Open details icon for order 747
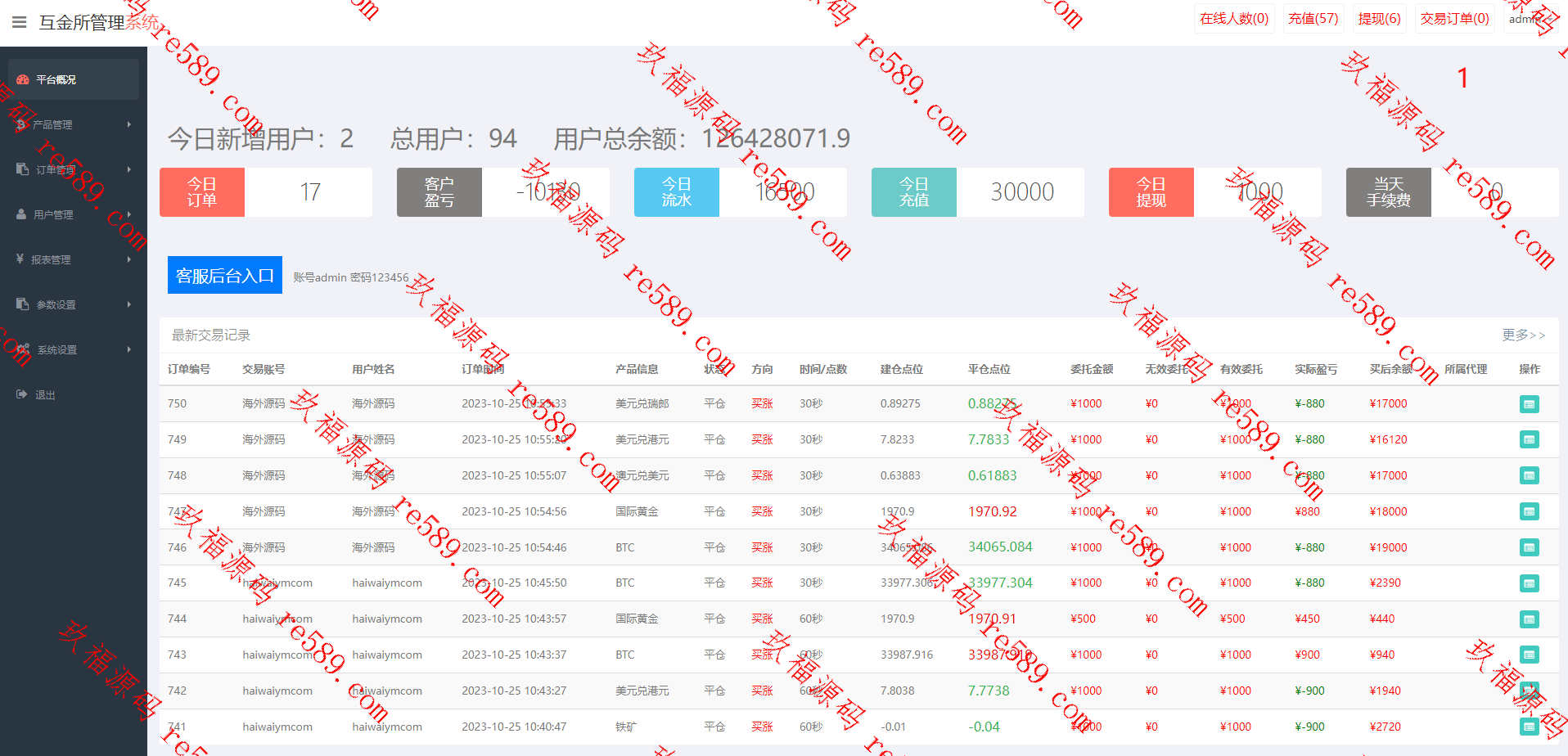This screenshot has width=1568, height=756. coord(1529,512)
